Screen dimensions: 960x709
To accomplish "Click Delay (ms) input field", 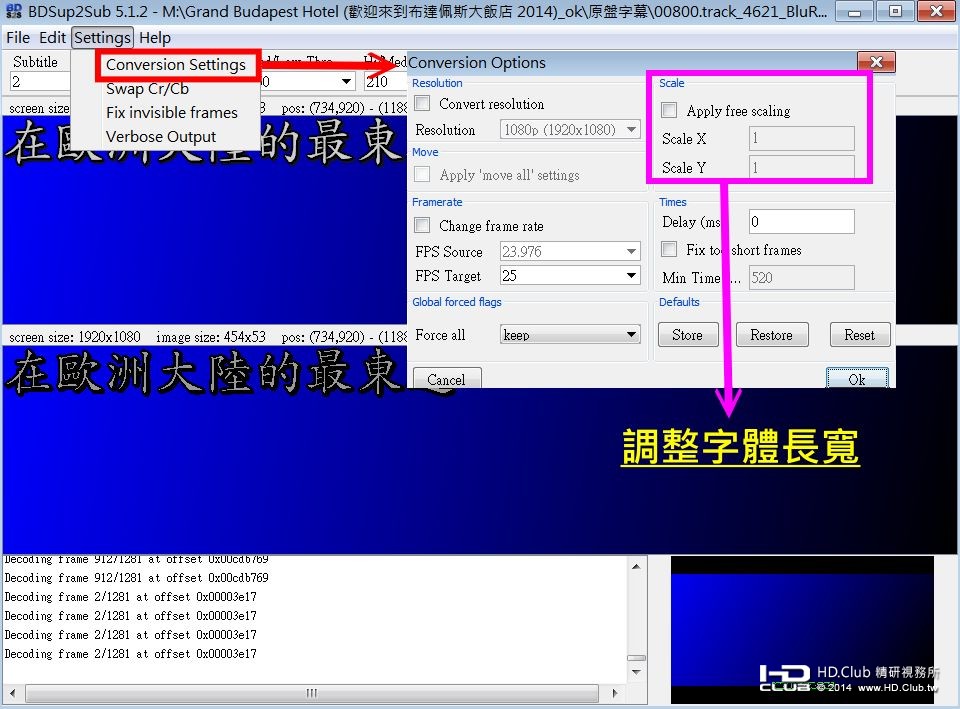I will click(801, 222).
